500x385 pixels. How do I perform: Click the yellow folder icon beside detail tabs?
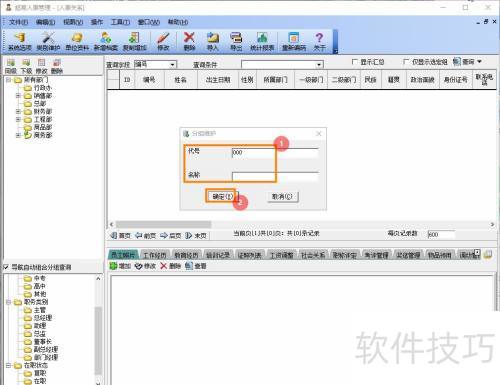tap(488, 255)
